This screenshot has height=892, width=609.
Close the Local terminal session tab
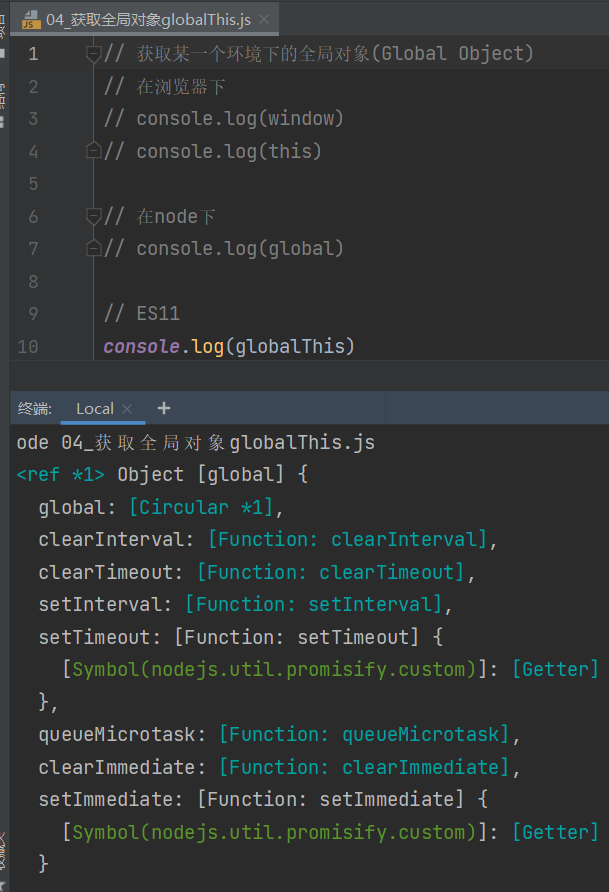coord(127,408)
